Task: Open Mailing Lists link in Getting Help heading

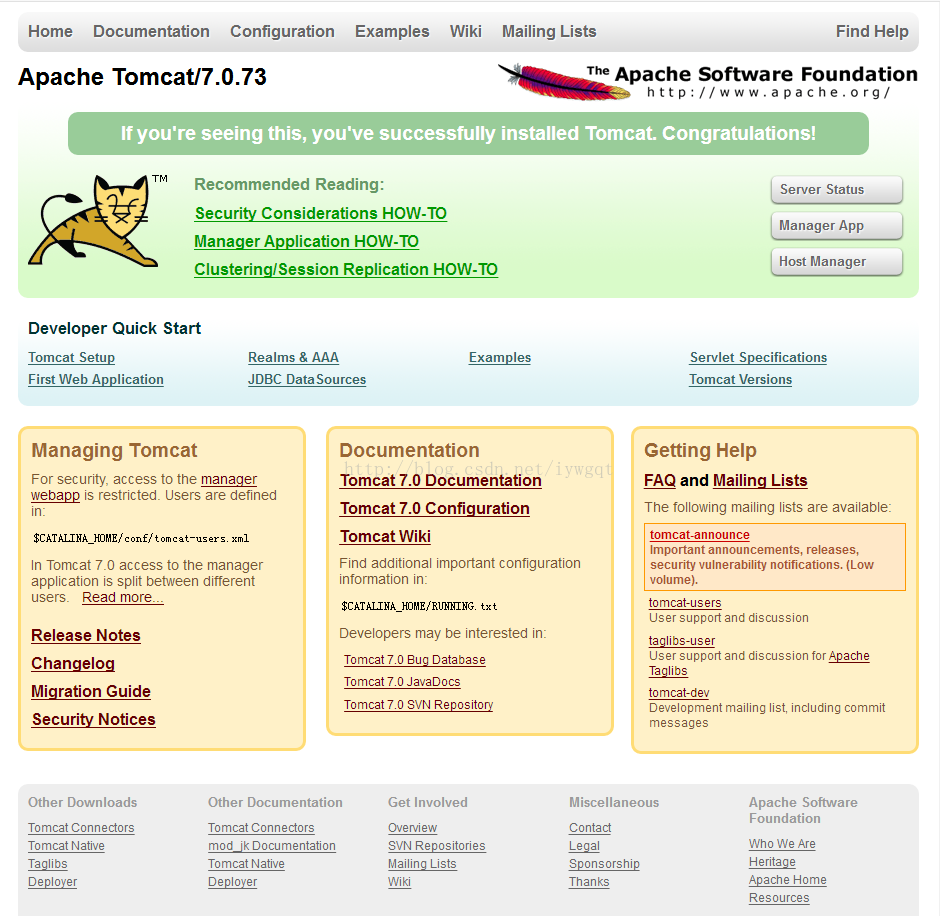Action: click(x=760, y=481)
